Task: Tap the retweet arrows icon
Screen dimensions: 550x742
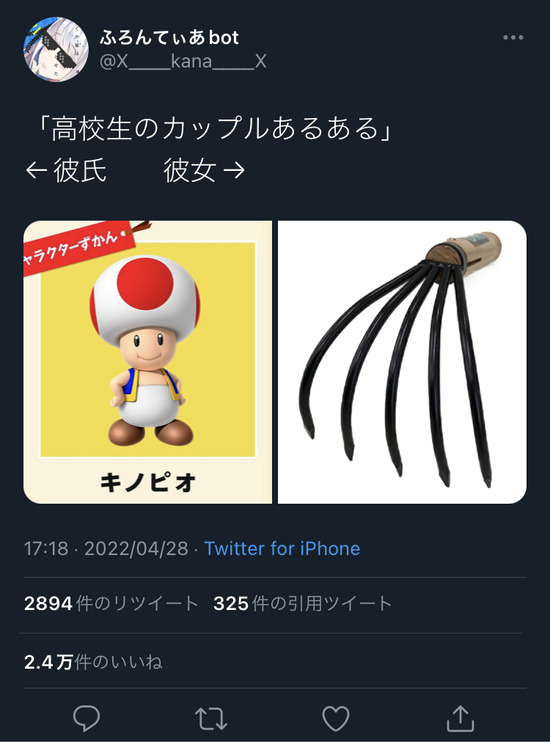Action: click(211, 719)
